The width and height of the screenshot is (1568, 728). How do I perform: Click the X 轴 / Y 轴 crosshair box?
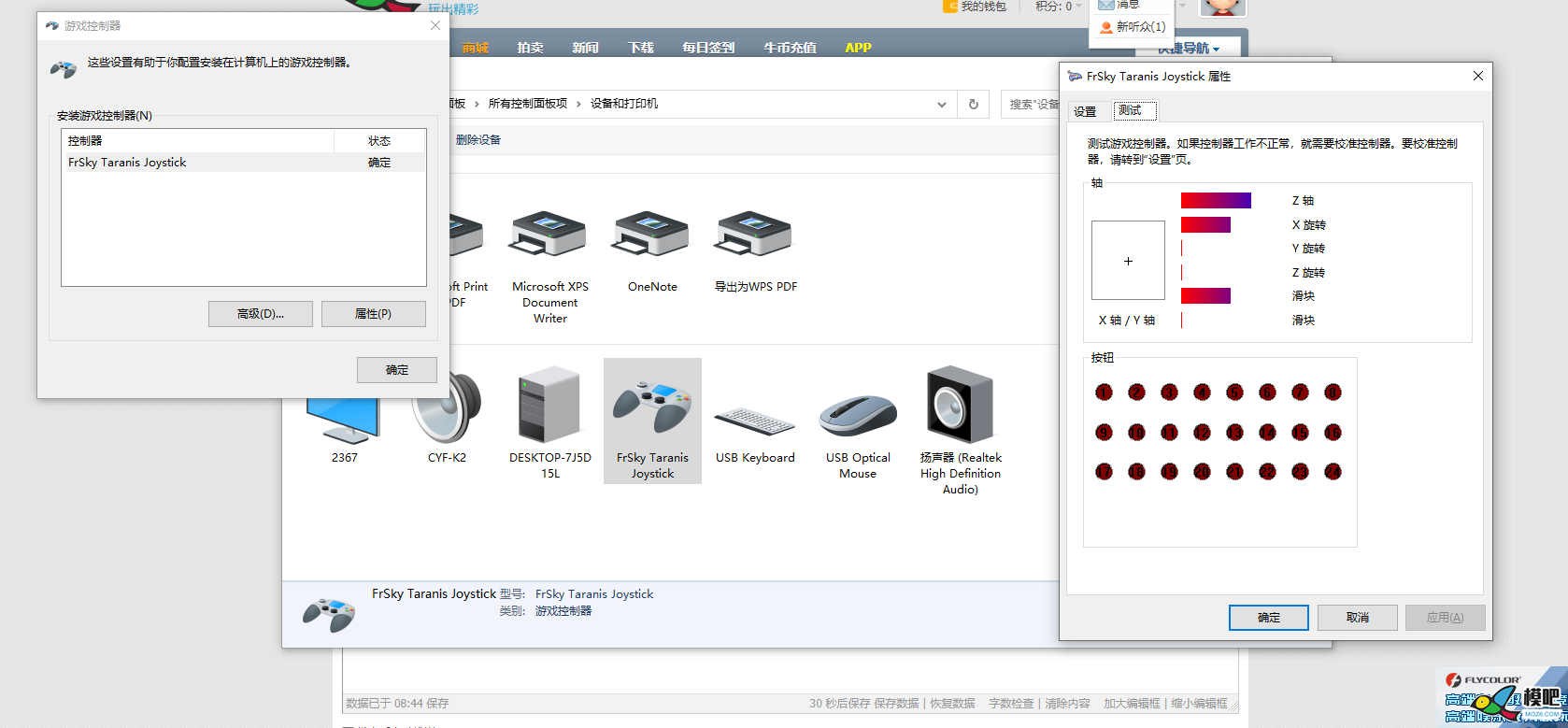click(1128, 260)
